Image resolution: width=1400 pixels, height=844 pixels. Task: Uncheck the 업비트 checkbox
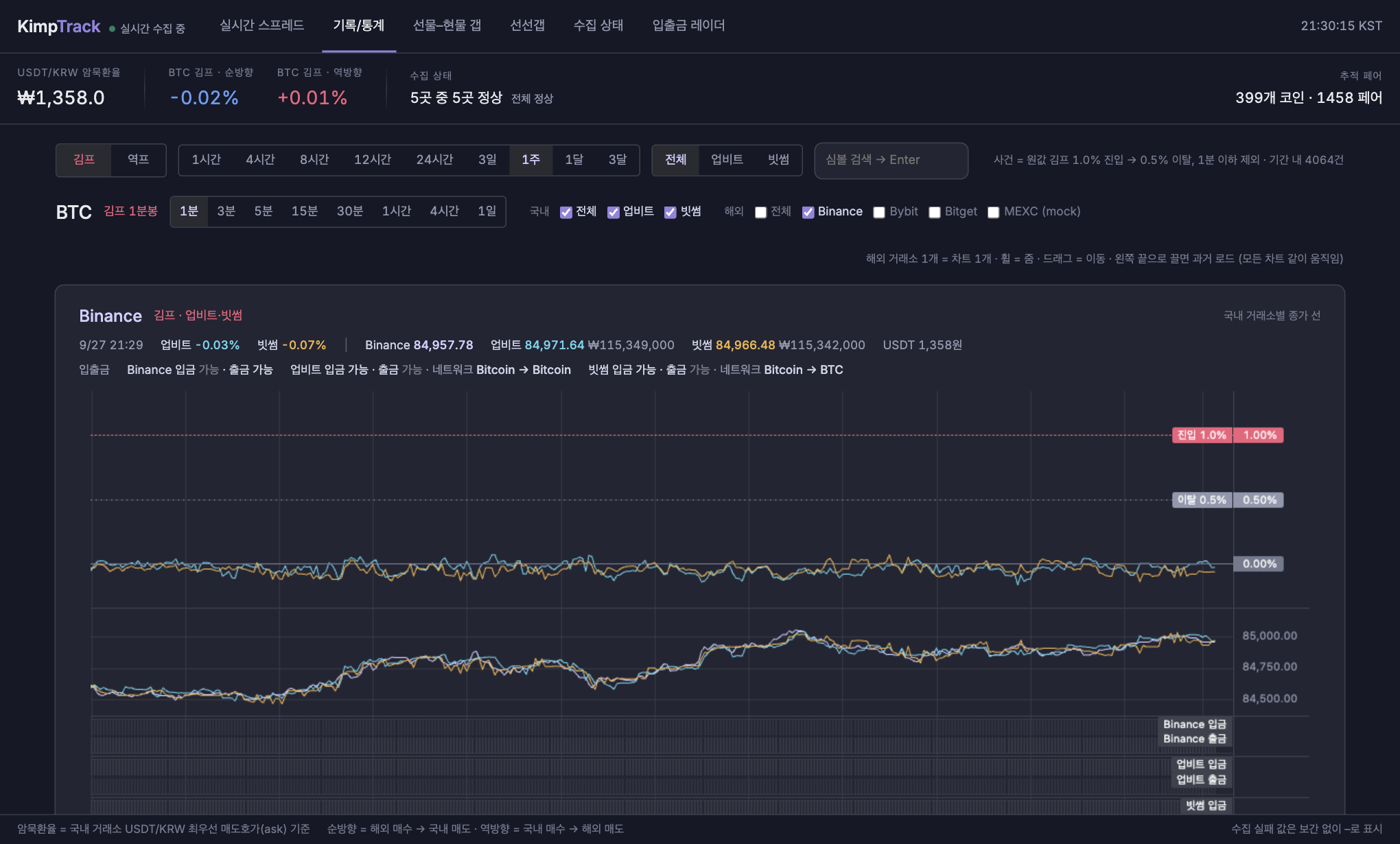click(614, 213)
